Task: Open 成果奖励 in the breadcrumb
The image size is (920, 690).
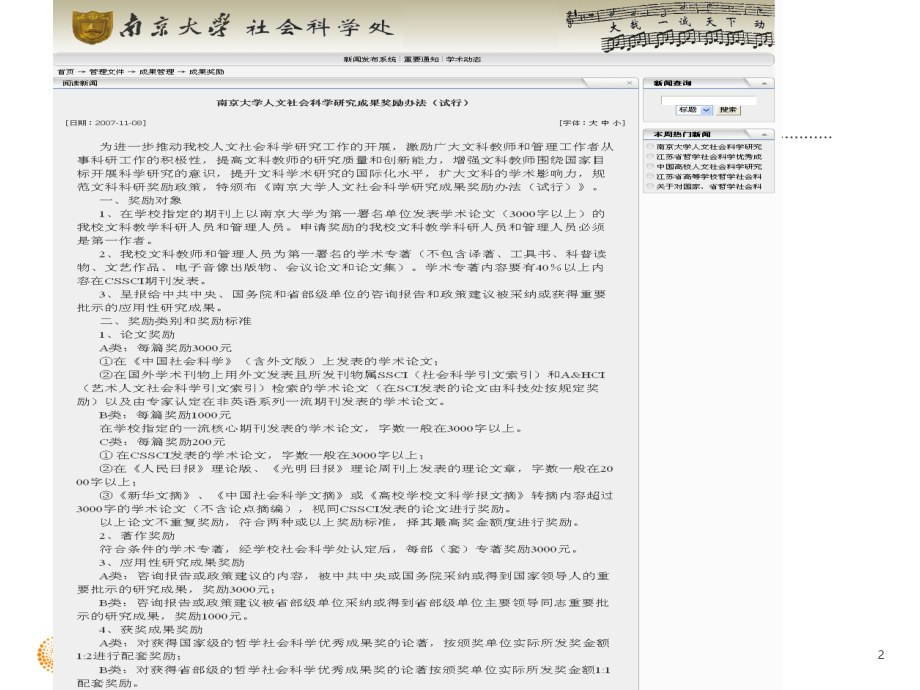Action: coord(206,72)
